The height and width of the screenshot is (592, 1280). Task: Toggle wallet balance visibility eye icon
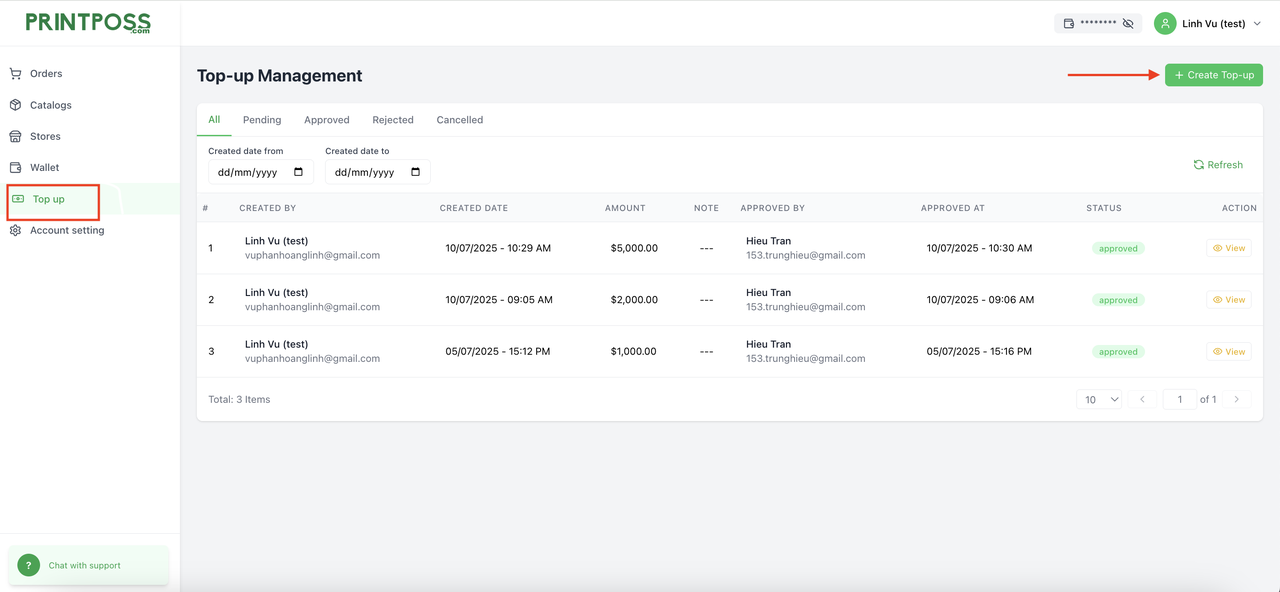click(1128, 23)
